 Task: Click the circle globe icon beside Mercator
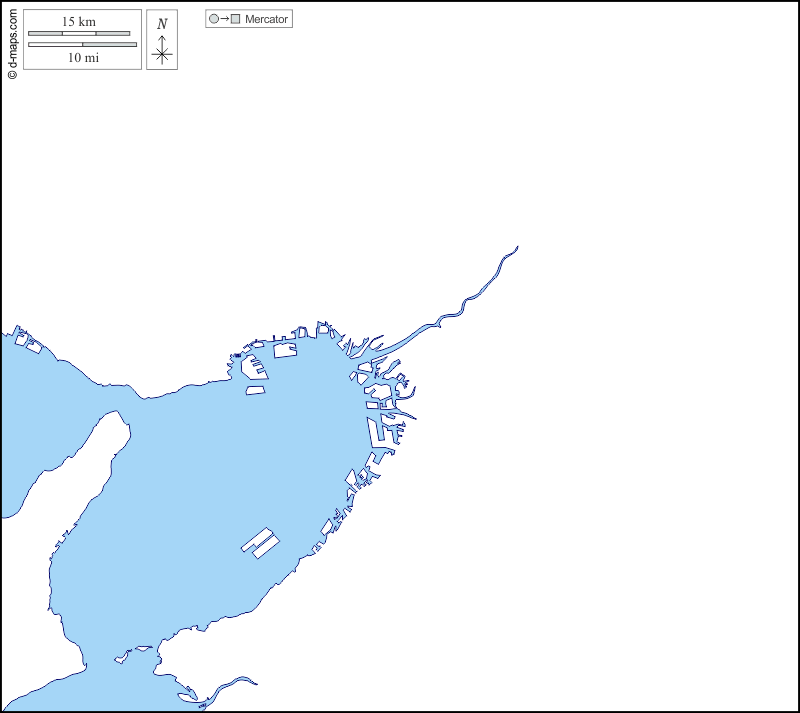[213, 19]
